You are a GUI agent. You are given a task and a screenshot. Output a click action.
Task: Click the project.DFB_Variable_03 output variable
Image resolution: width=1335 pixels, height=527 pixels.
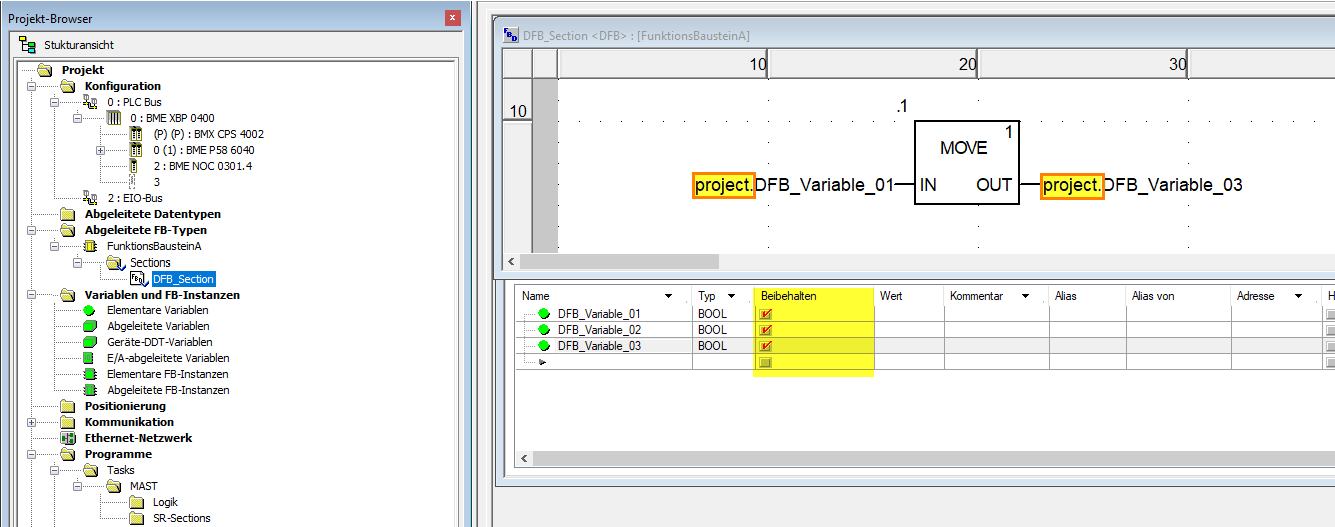(x=1141, y=185)
